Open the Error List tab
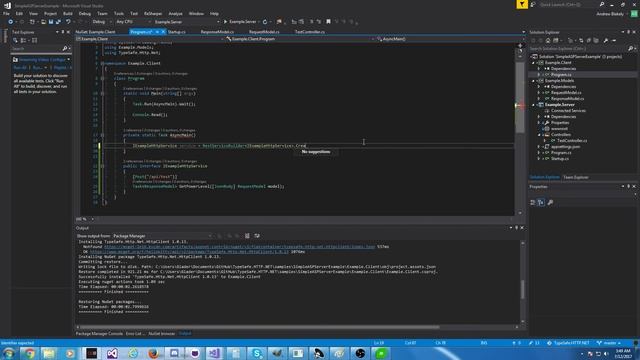This screenshot has height=360, width=640. point(134,333)
